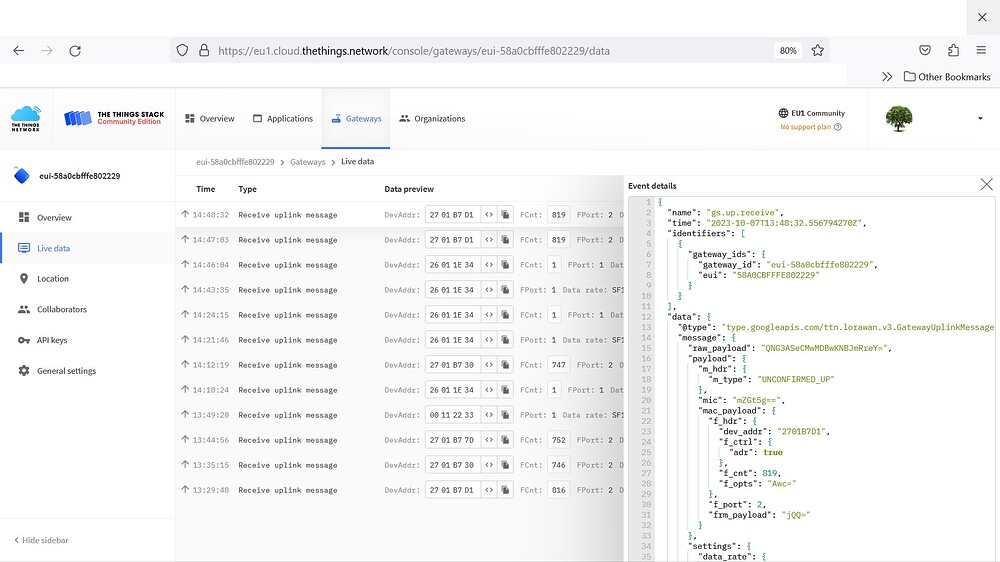Click the "UNCONFIRMED_UP" m_type value
Viewport: 1000px width, 562px height.
click(795, 380)
